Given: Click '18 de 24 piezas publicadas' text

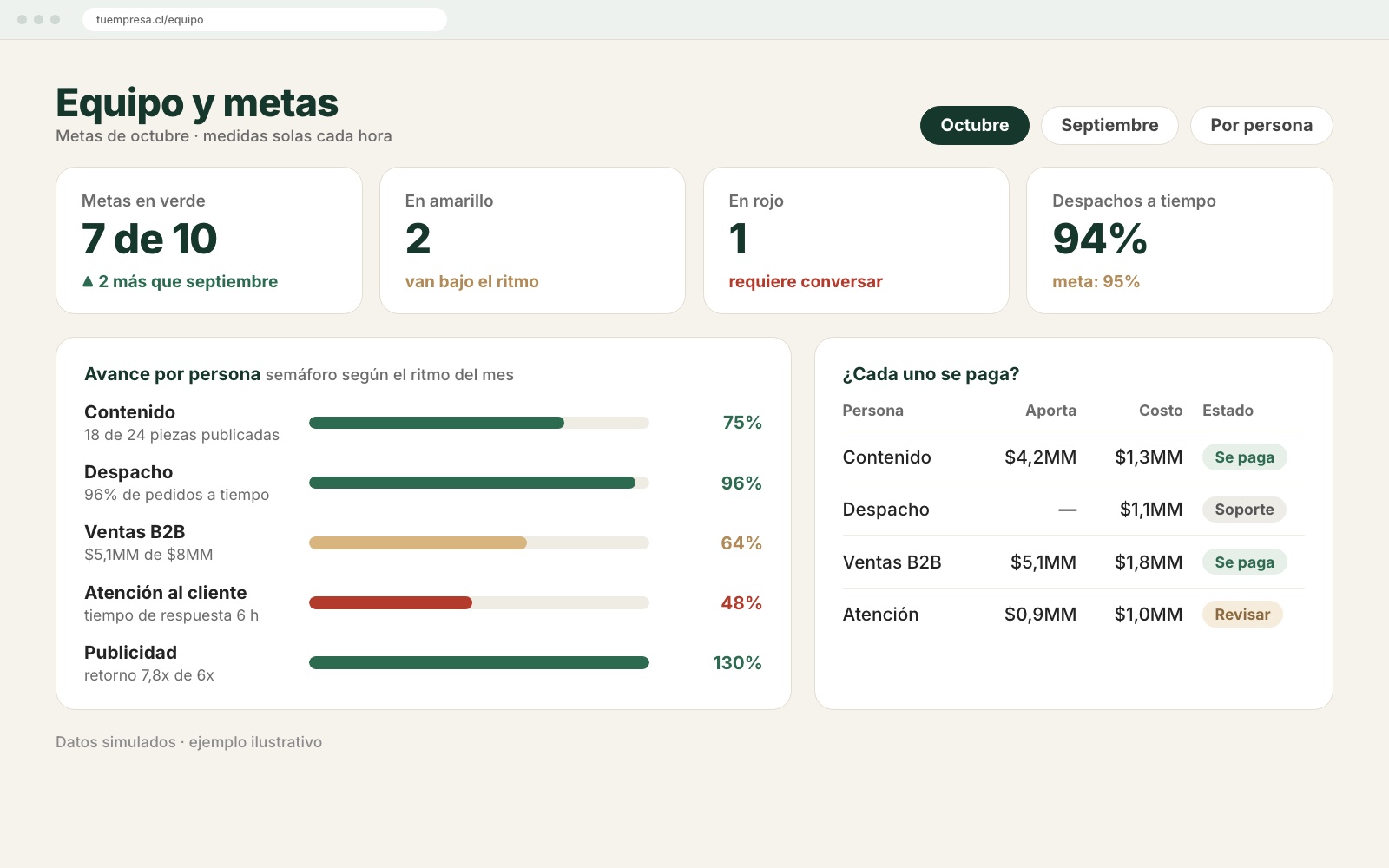Looking at the screenshot, I should tap(181, 435).
